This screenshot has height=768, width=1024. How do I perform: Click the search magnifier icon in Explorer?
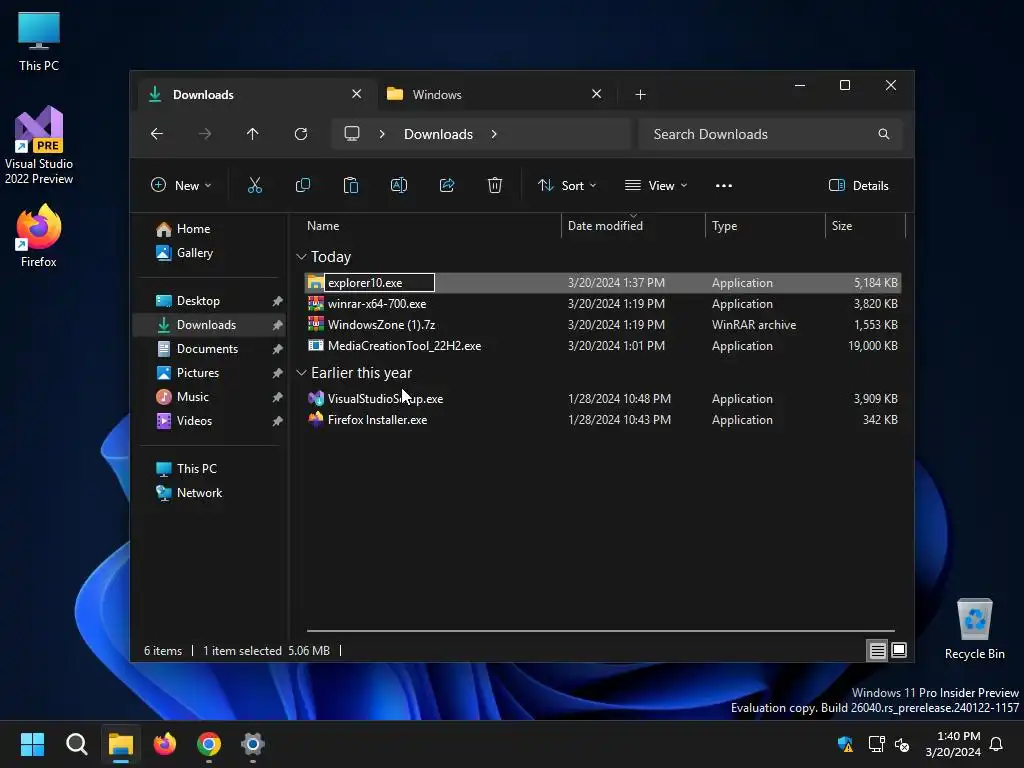[x=884, y=134]
